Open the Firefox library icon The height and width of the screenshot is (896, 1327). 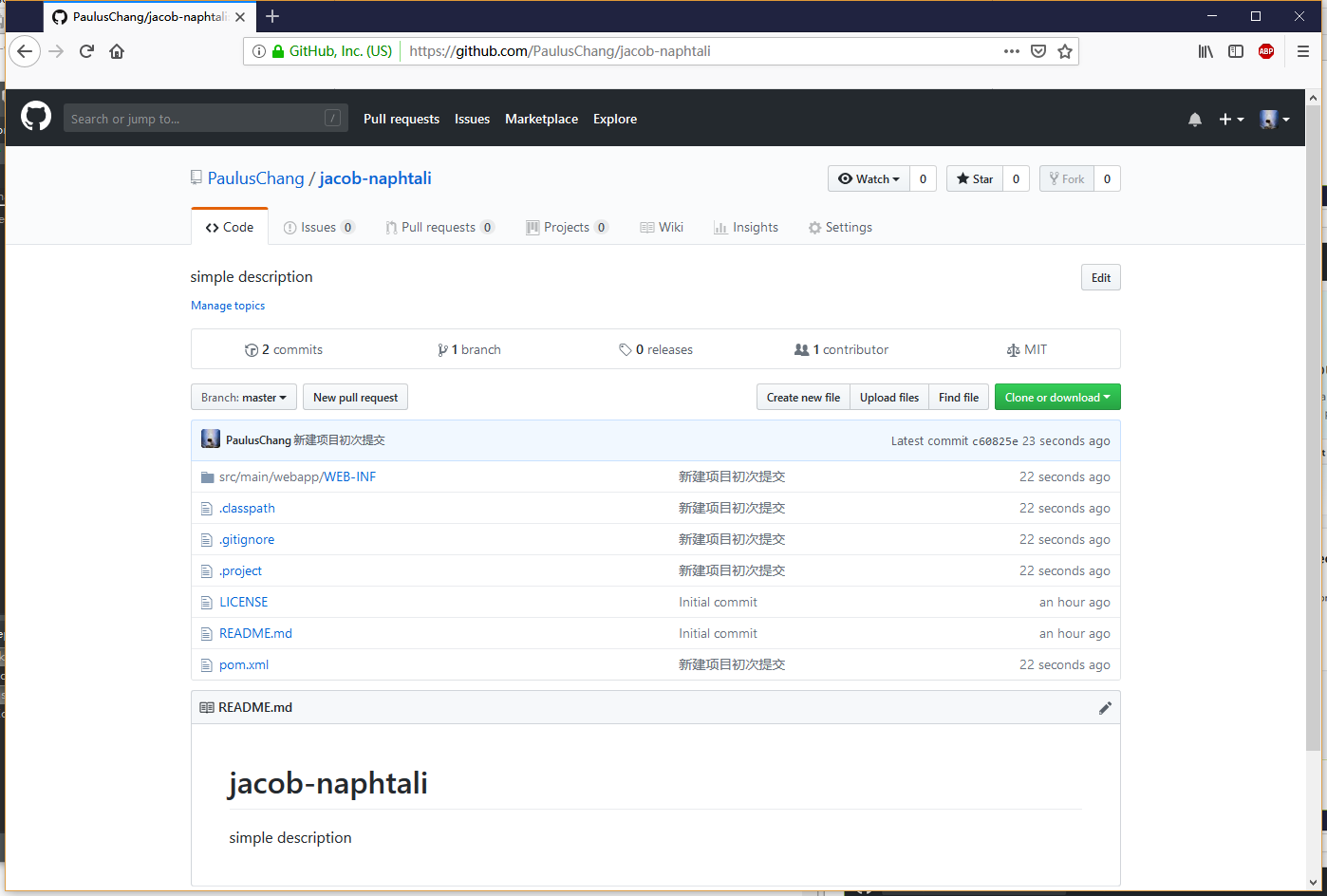[1206, 51]
